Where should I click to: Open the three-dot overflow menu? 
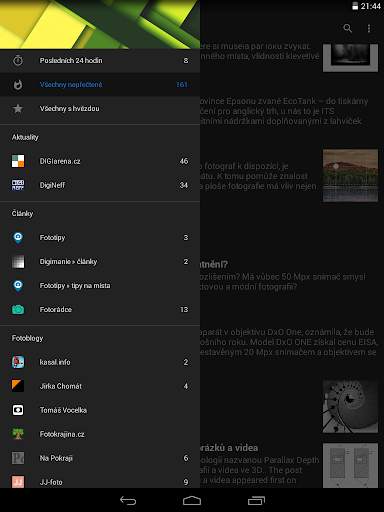point(369,28)
